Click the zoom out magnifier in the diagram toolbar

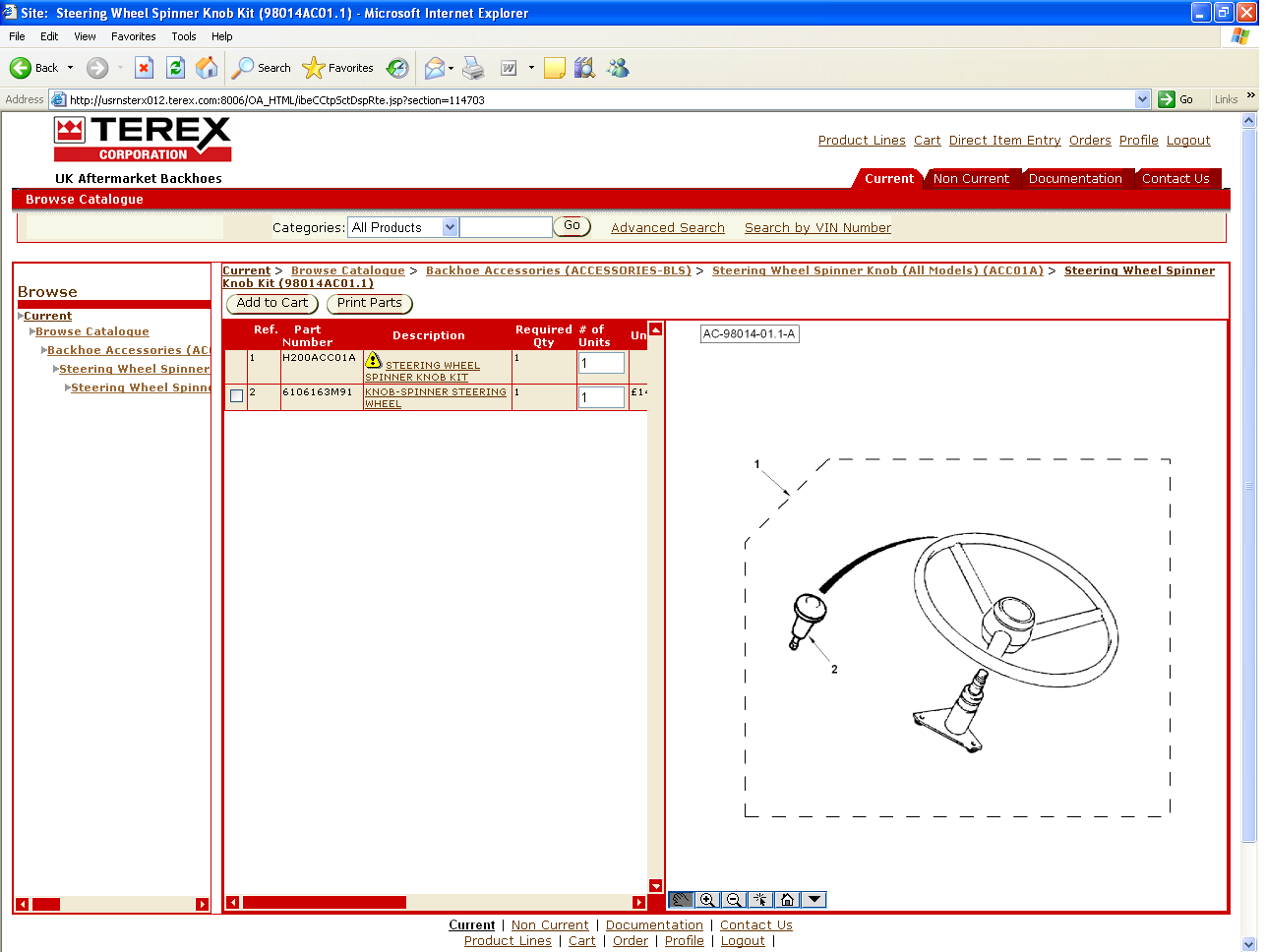734,900
